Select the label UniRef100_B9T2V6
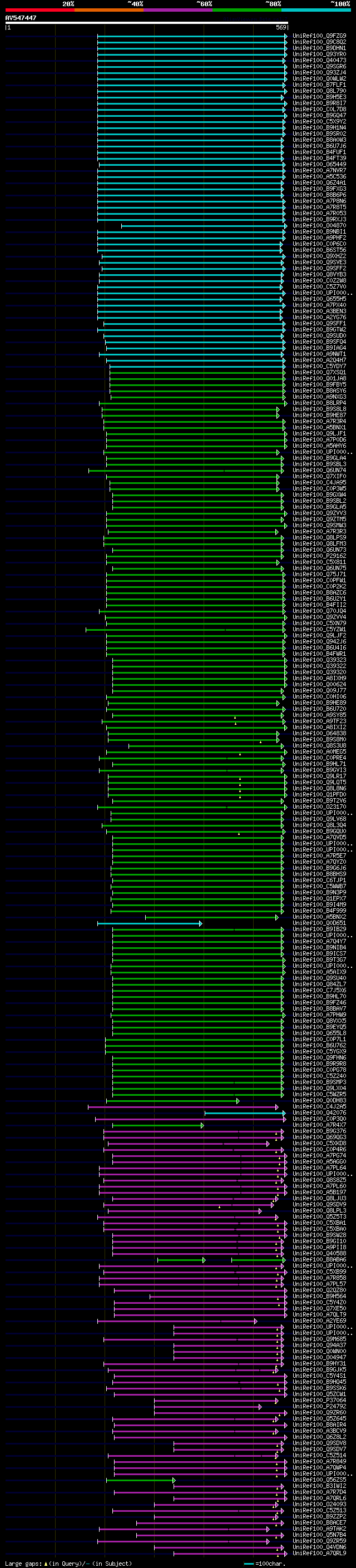The height and width of the screenshot is (1568, 356). pos(319,800)
